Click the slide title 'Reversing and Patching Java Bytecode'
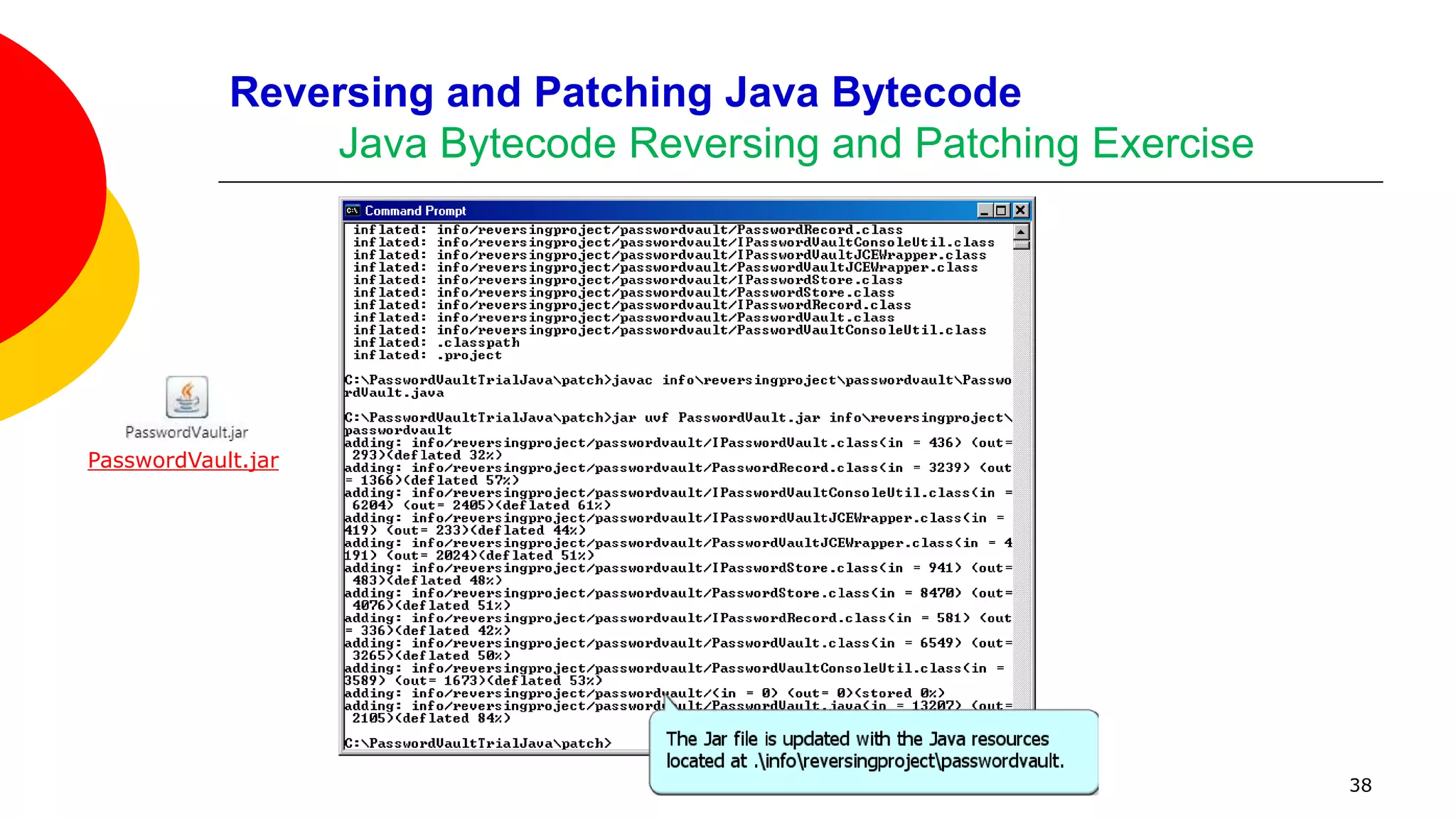 pyautogui.click(x=626, y=92)
